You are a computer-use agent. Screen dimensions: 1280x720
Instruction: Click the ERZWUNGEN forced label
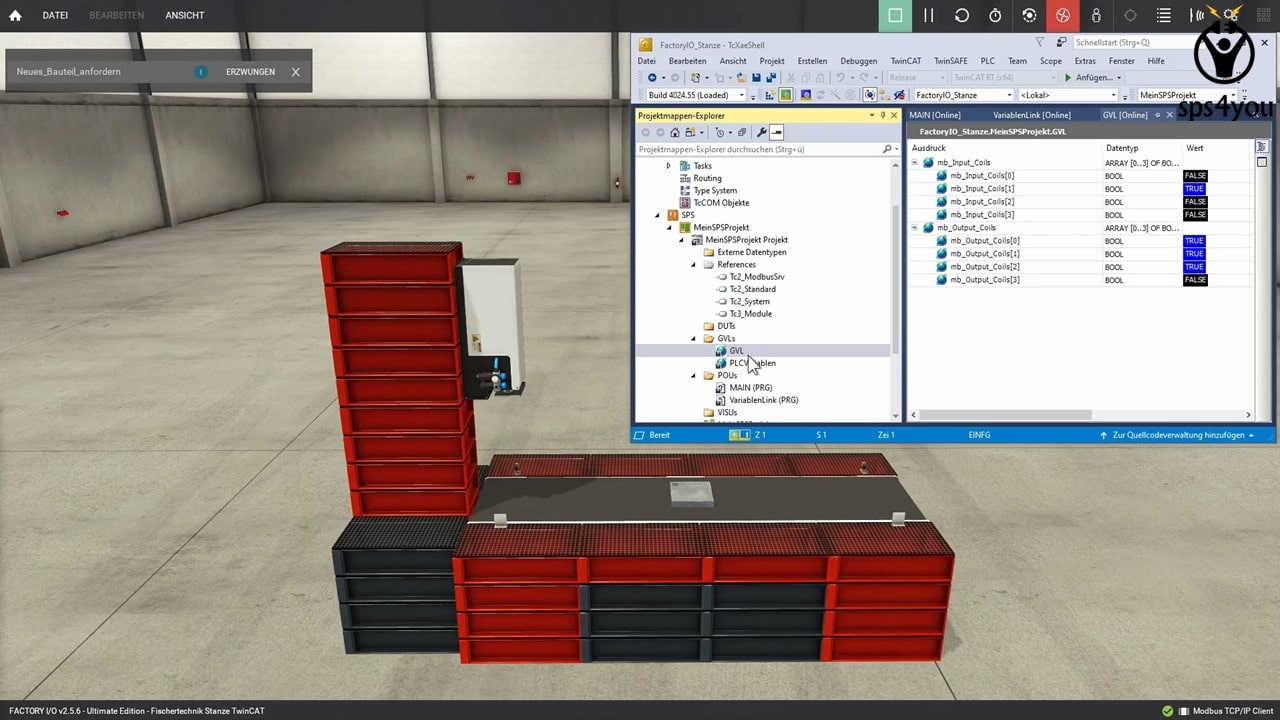[250, 72]
